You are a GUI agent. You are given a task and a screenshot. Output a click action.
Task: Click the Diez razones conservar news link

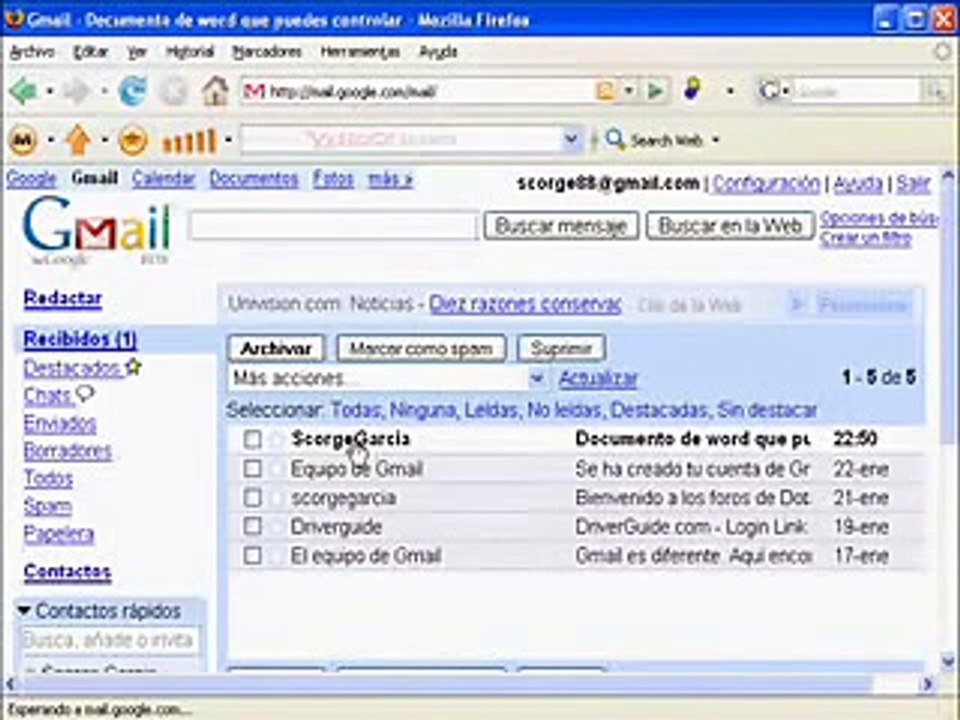(x=525, y=304)
